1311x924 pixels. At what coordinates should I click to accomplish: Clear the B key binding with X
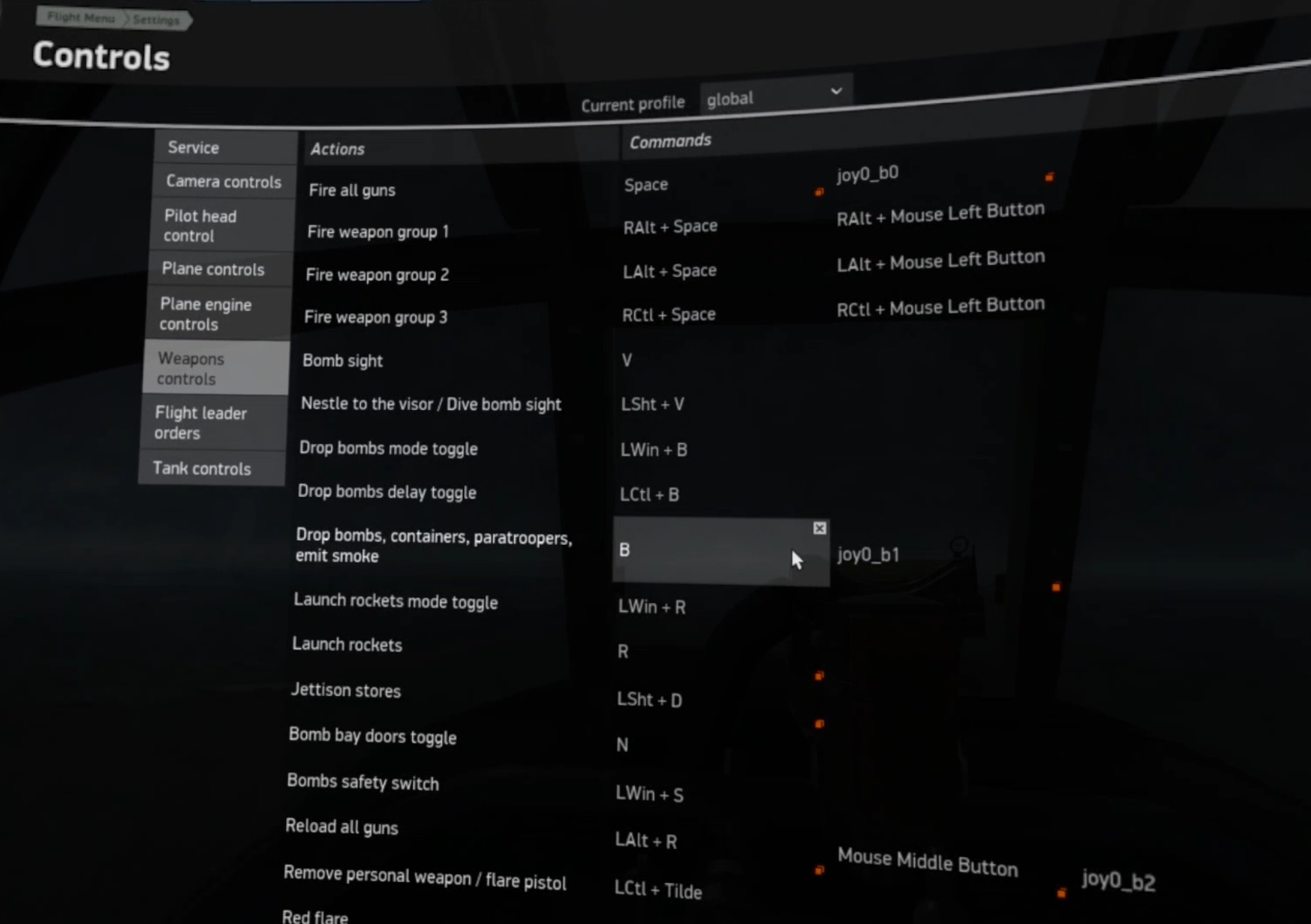click(819, 528)
